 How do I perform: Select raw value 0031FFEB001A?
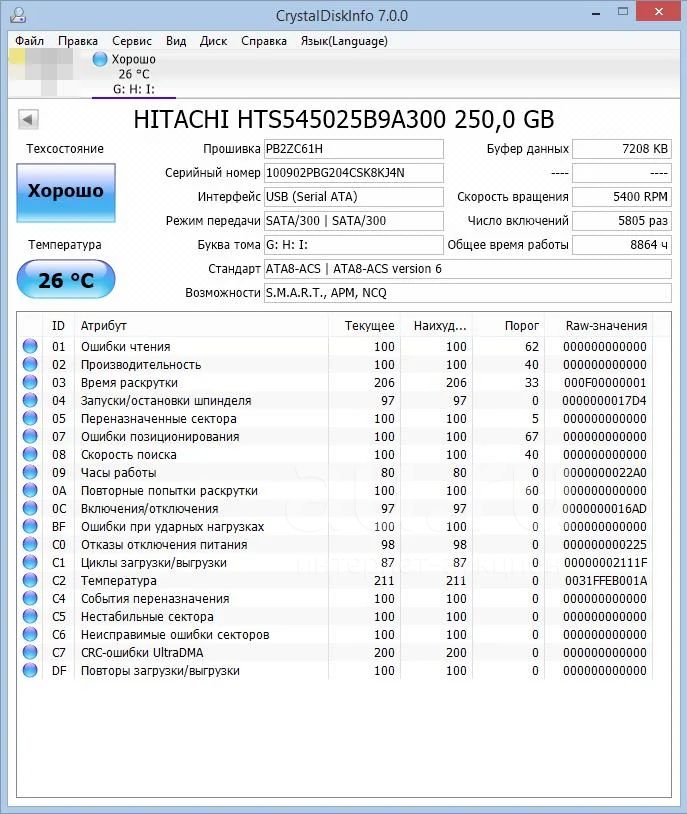[606, 580]
